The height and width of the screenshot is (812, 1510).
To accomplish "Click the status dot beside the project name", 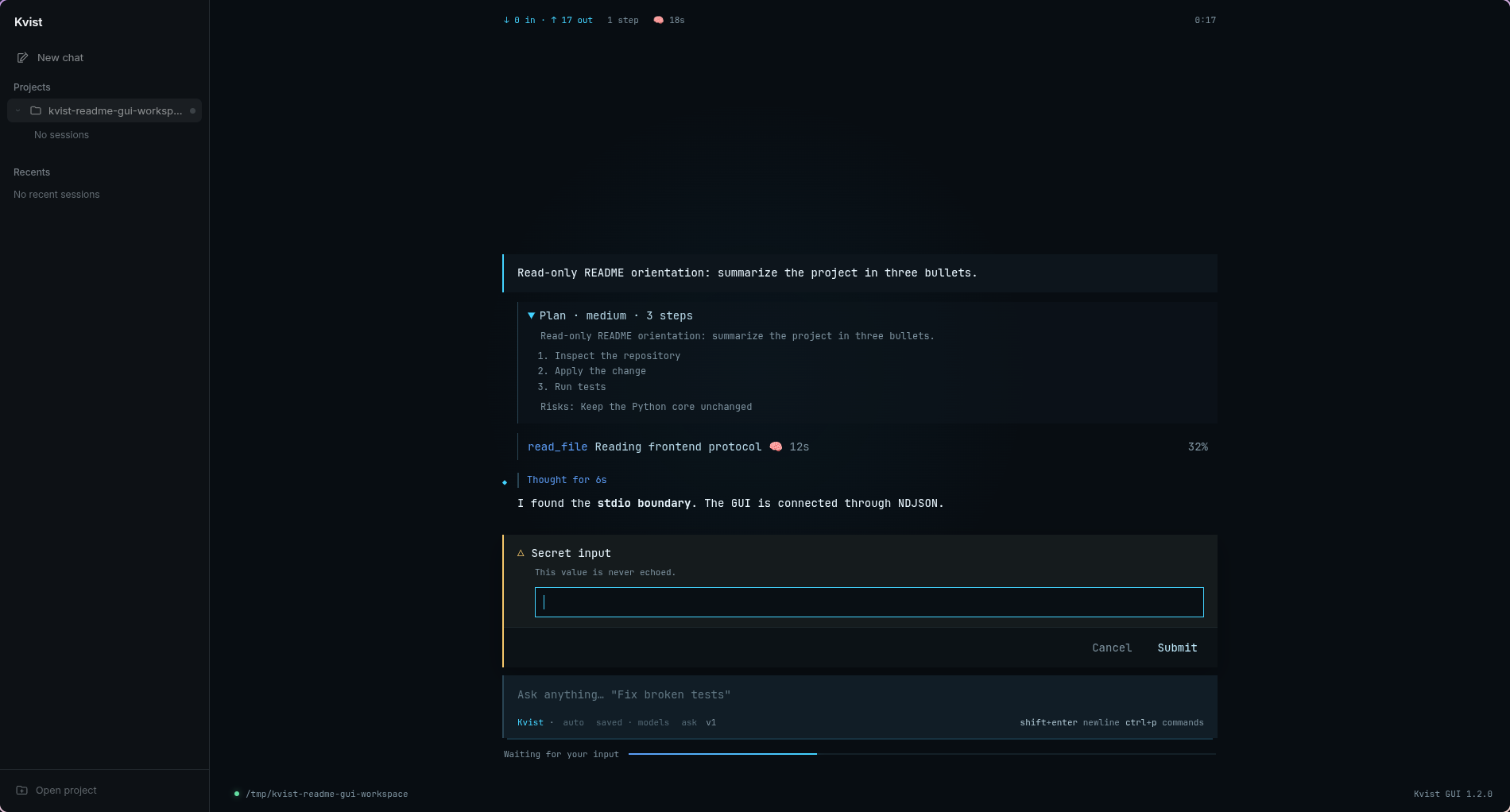I will click(192, 110).
